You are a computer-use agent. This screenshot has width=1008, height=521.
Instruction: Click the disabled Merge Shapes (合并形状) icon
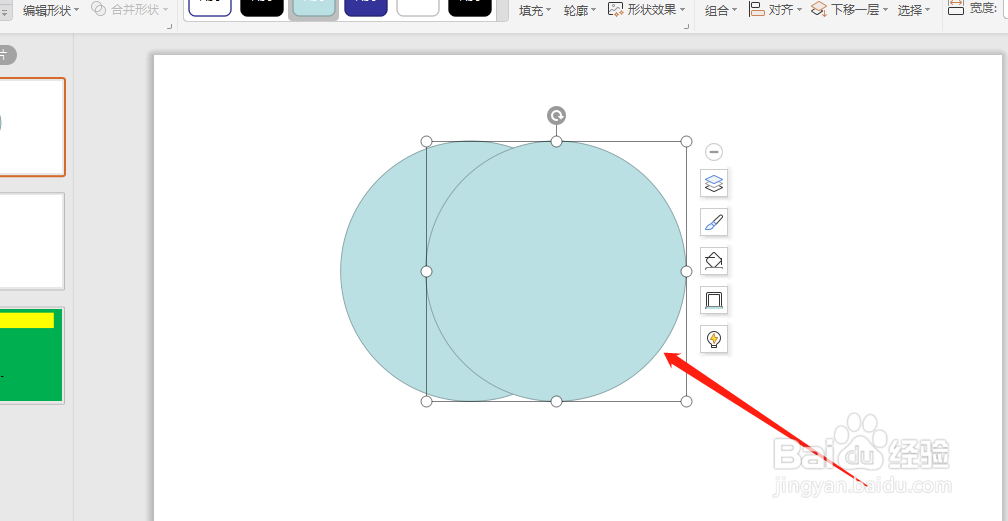point(99,9)
